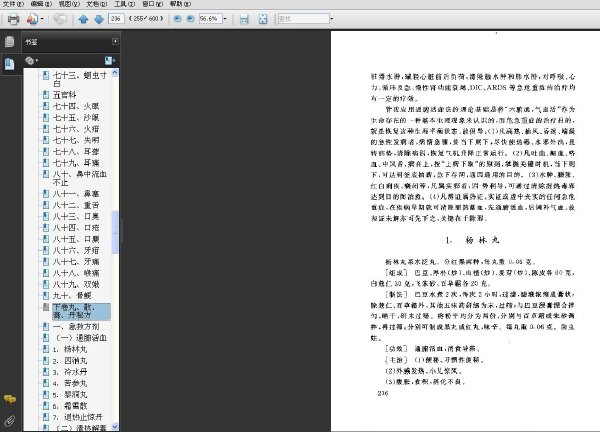The height and width of the screenshot is (432, 600).
Task: Open the 文档 (Document) menu
Action: click(x=96, y=4)
